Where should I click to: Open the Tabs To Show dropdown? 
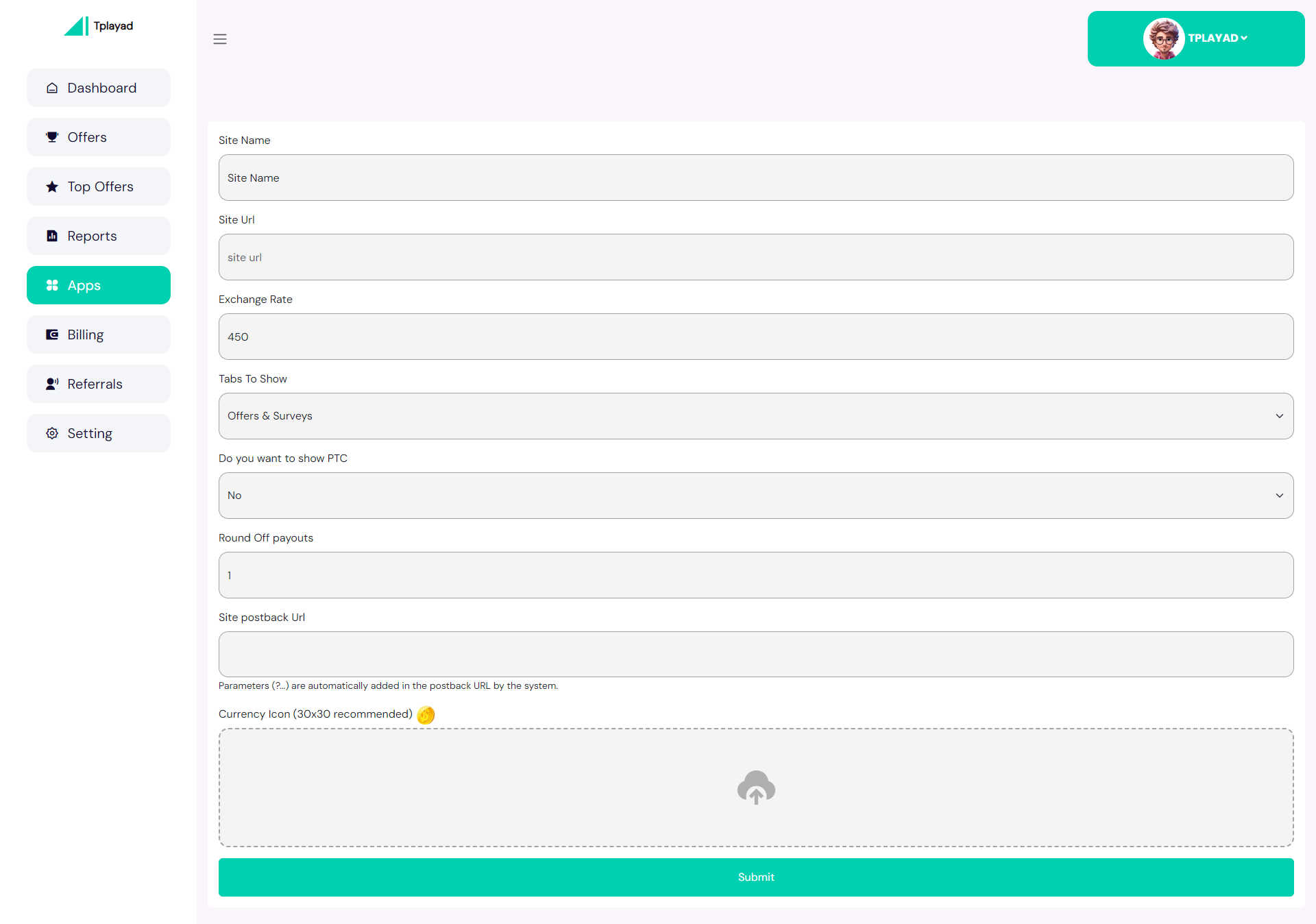[755, 416]
